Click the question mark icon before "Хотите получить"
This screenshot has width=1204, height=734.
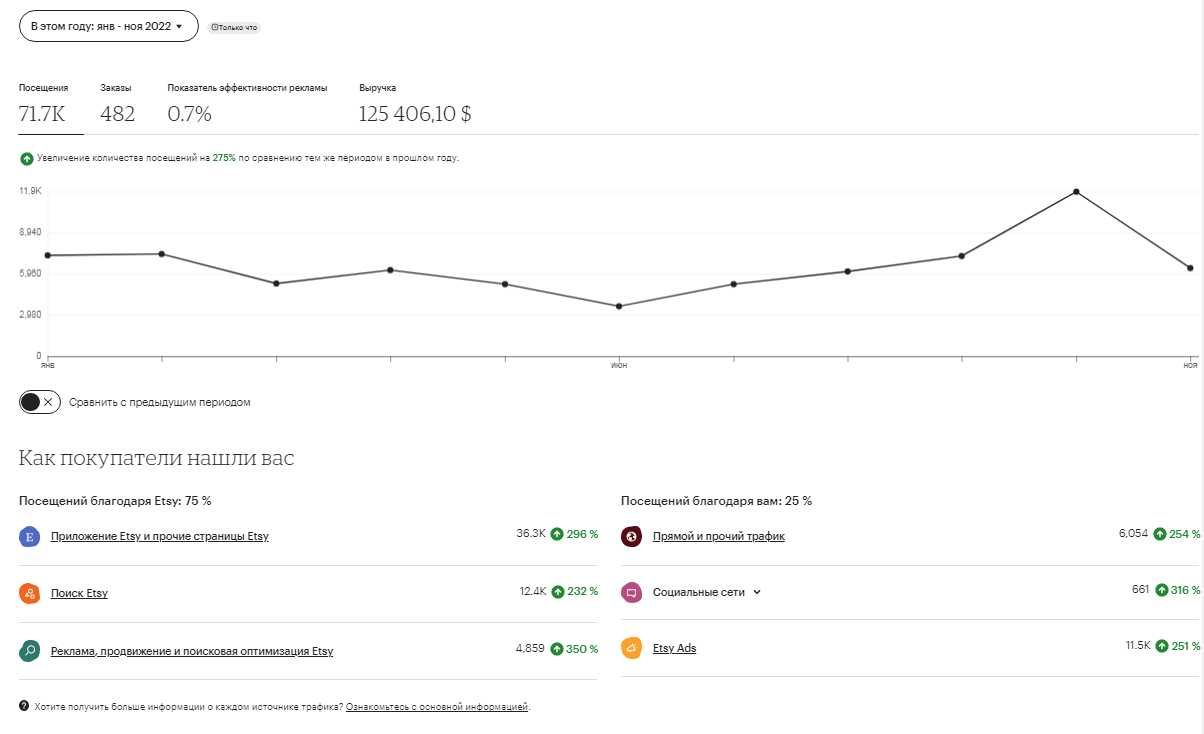coord(24,706)
